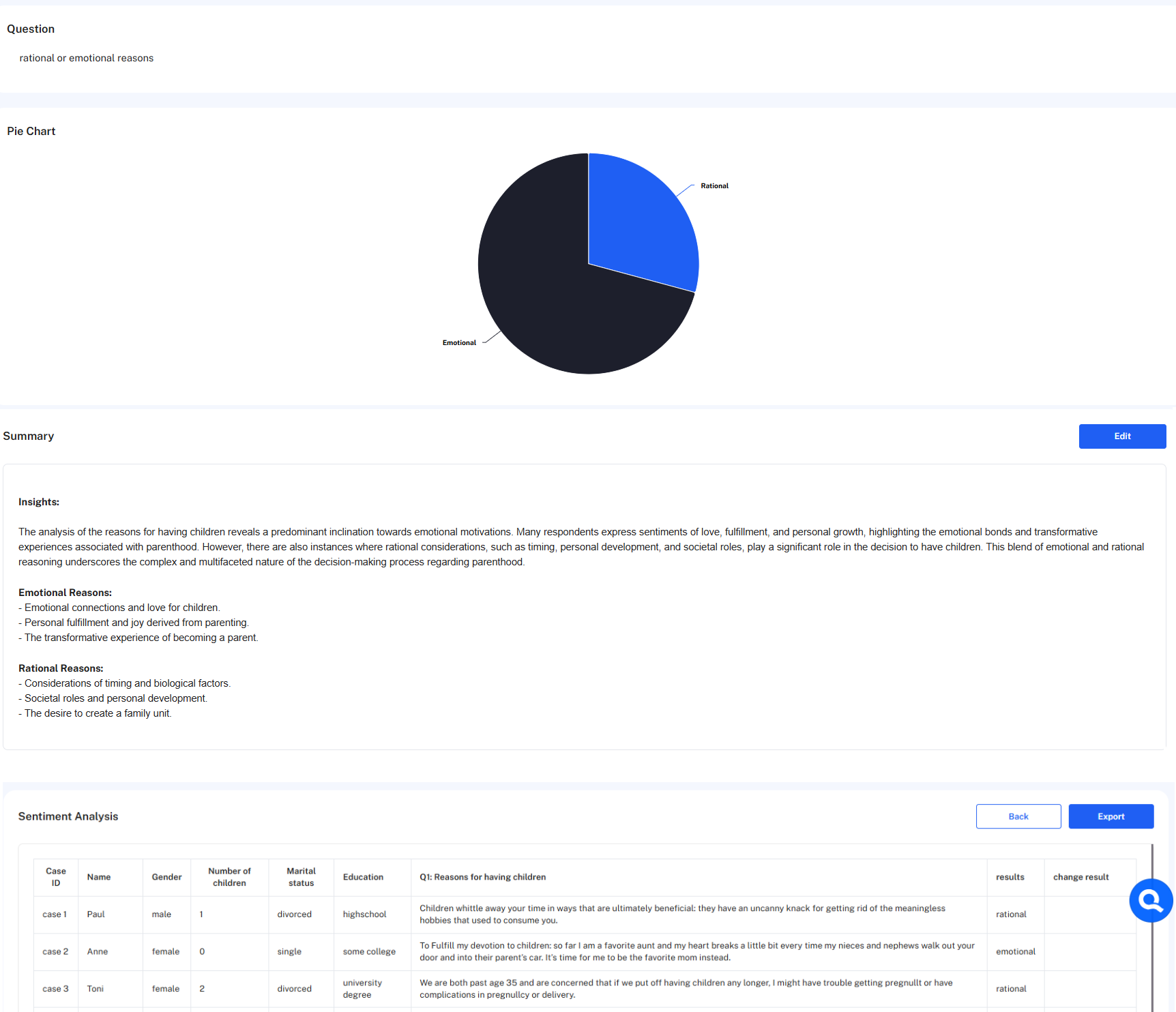Click the Emotional Reasons: subheading
Image resolution: width=1176 pixels, height=1012 pixels.
tap(65, 593)
